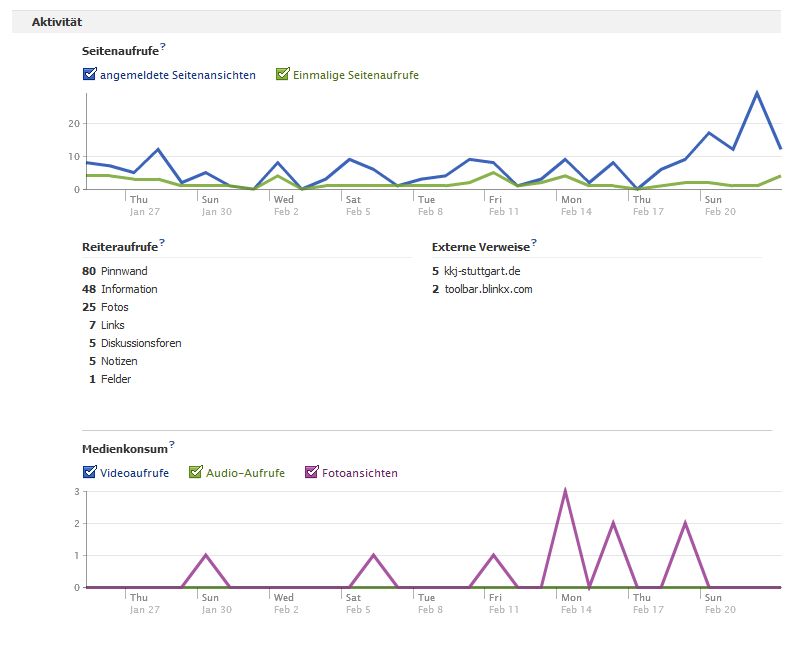Toggle Audio-Aufrufe checkbox

pyautogui.click(x=196, y=472)
